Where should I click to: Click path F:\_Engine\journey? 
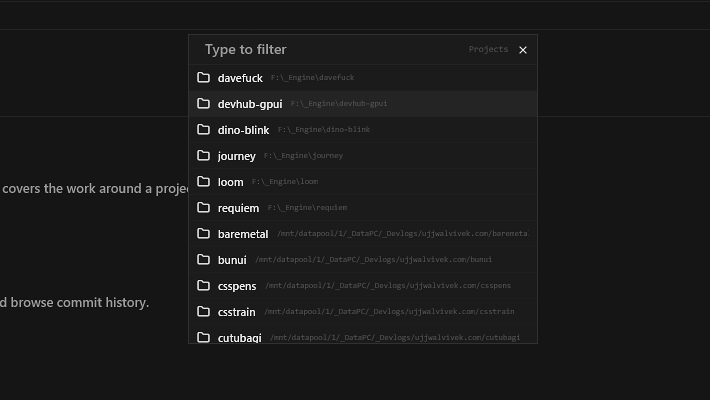303,155
